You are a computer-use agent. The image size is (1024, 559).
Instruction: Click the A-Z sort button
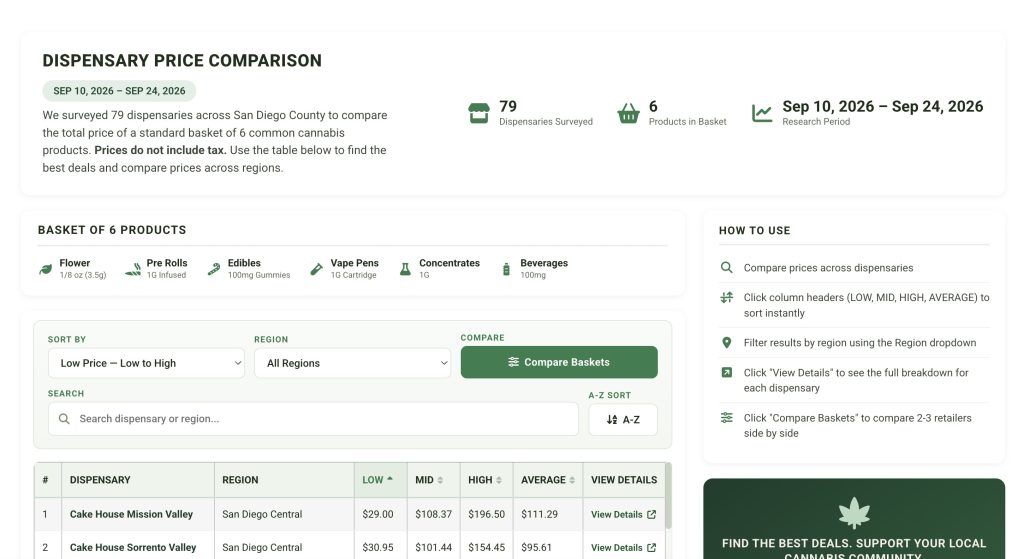click(623, 420)
